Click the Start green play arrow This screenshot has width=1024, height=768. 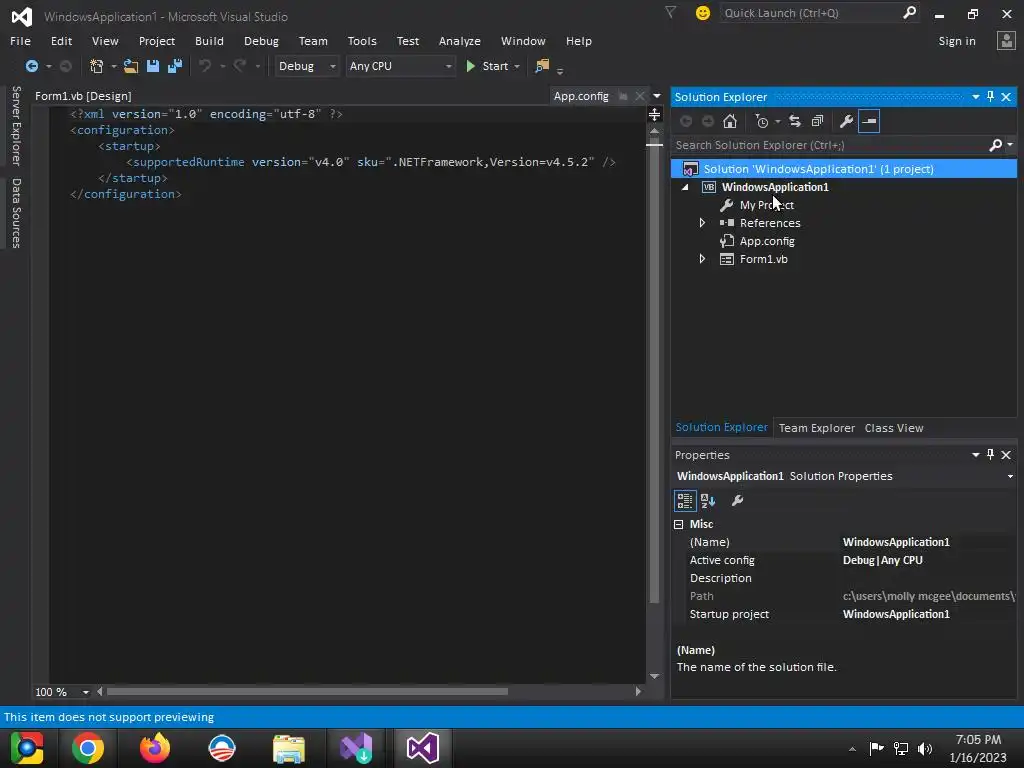tap(470, 66)
